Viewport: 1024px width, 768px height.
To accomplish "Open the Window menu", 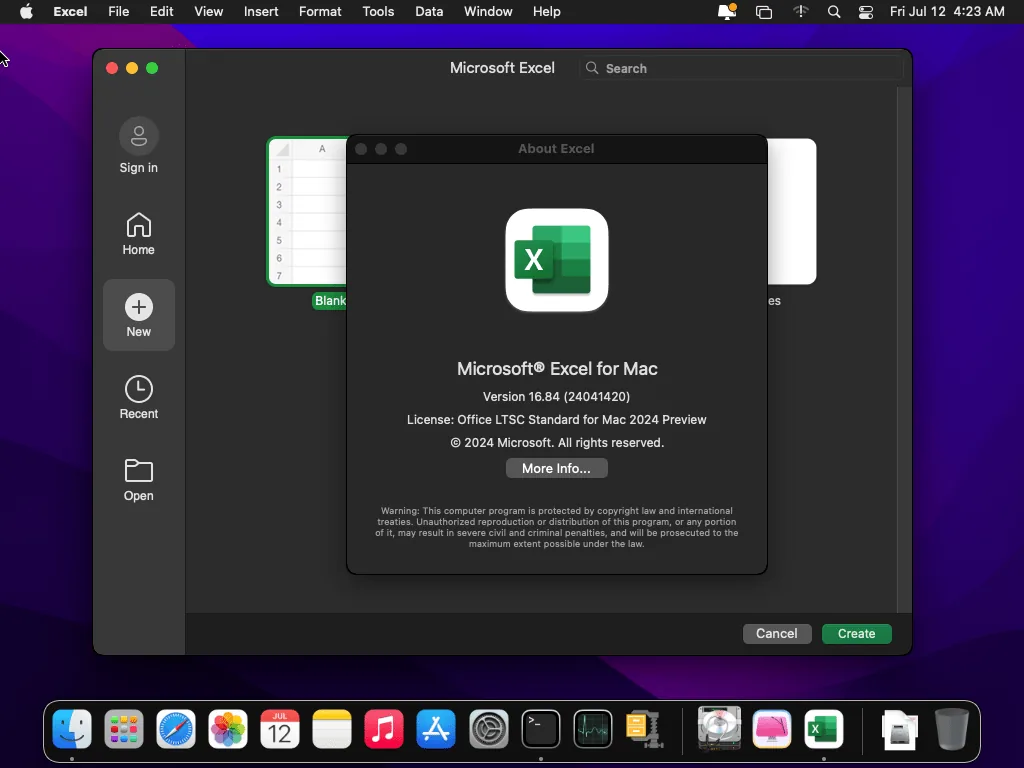I will (488, 12).
